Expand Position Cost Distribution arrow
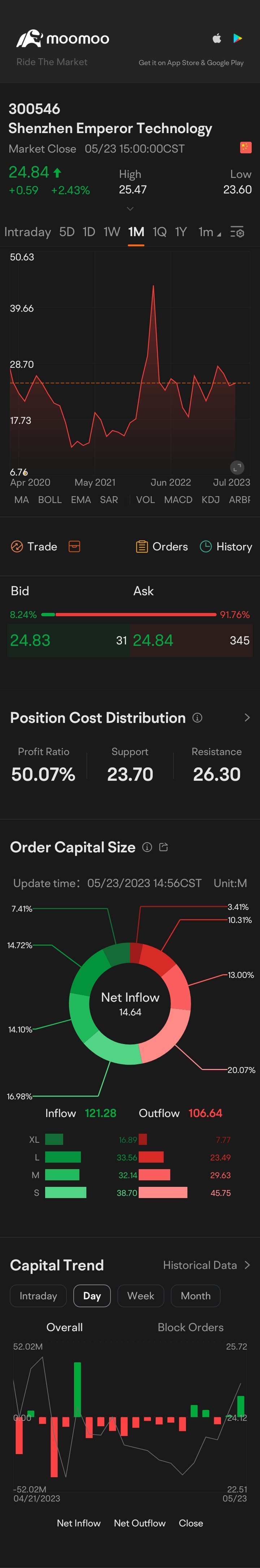This screenshot has width=260, height=1568. pos(247,718)
